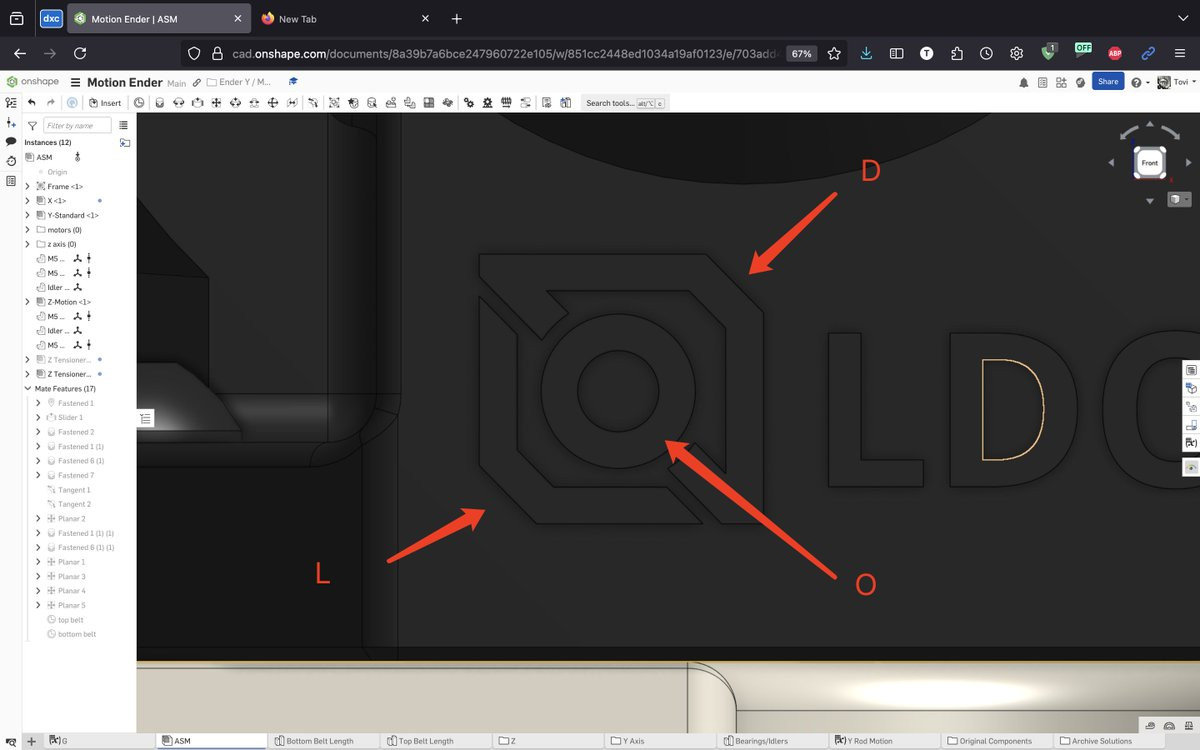Image resolution: width=1200 pixels, height=750 pixels.
Task: Open the Tovi user account menu
Action: [1176, 83]
